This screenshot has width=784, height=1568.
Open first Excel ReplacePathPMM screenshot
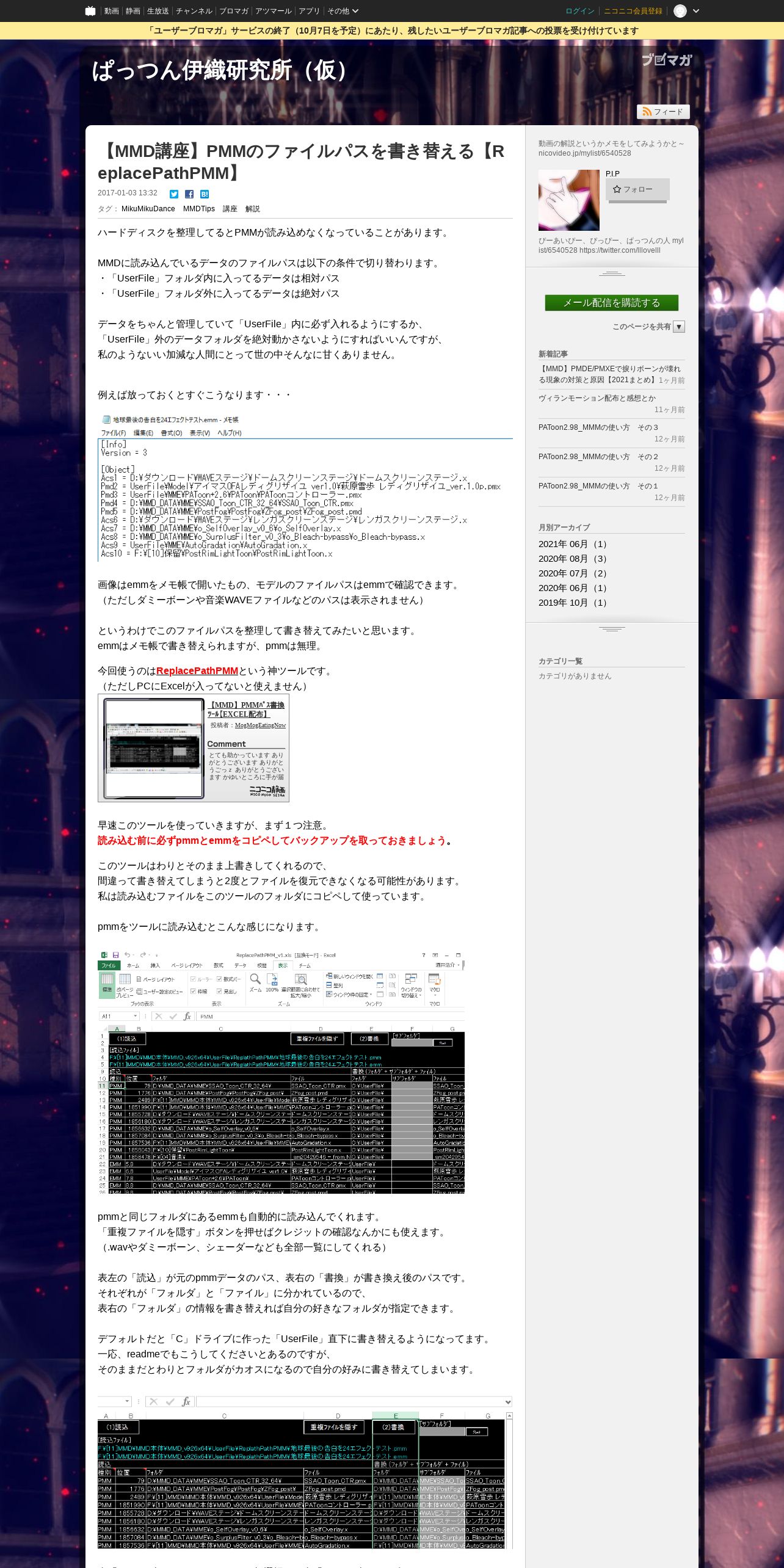click(x=281, y=1072)
